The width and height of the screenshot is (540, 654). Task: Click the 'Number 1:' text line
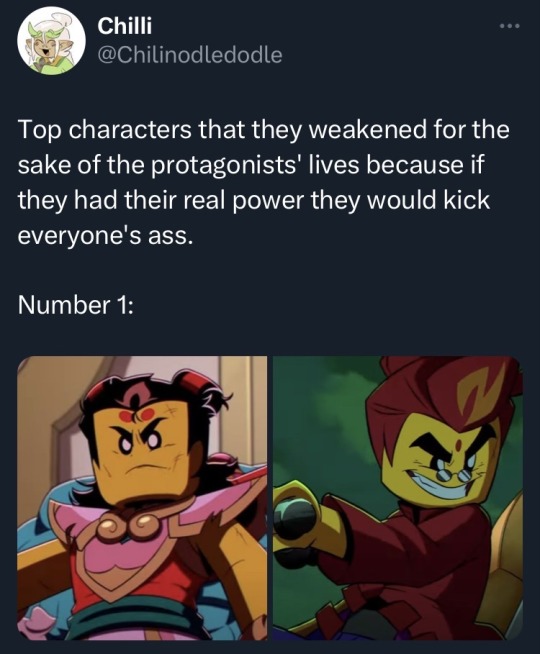76,305
